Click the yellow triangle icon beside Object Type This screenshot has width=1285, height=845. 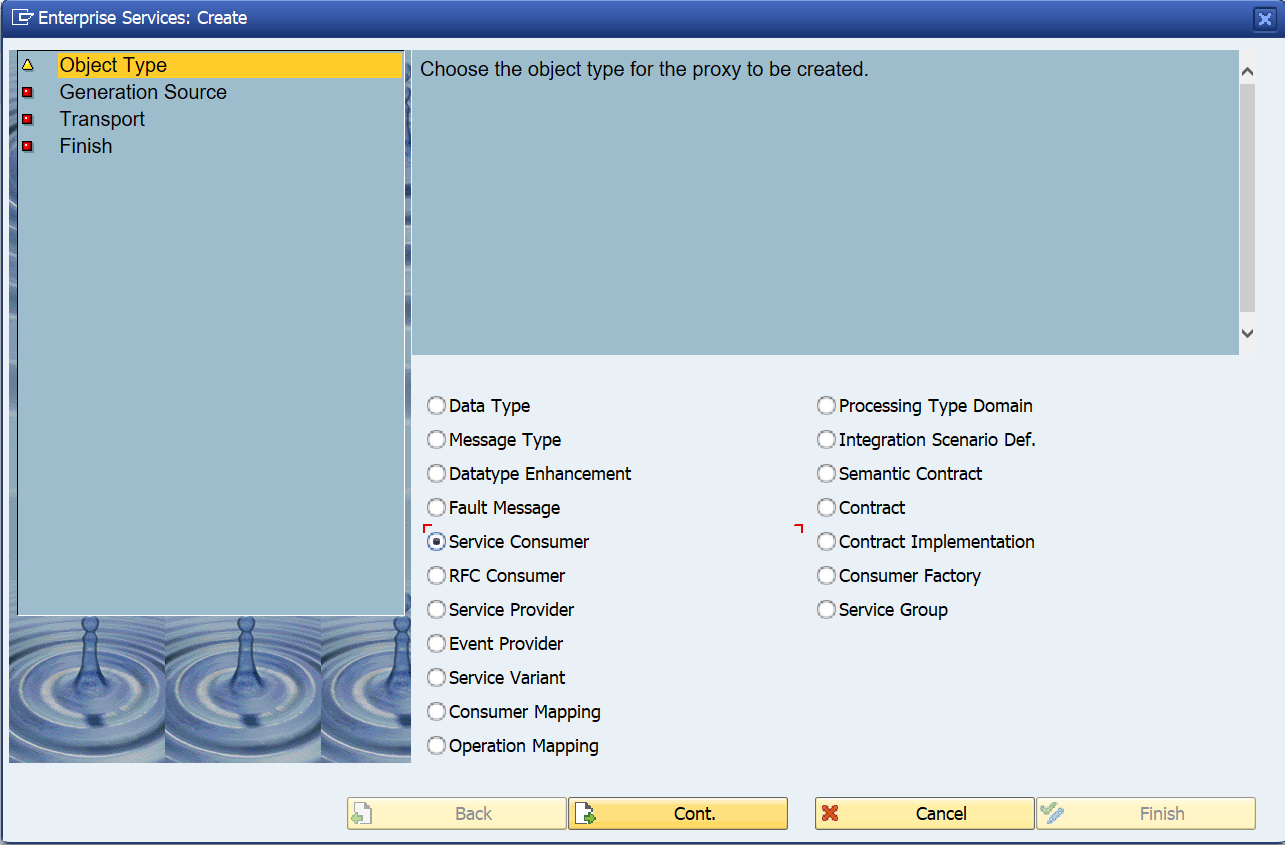(28, 65)
